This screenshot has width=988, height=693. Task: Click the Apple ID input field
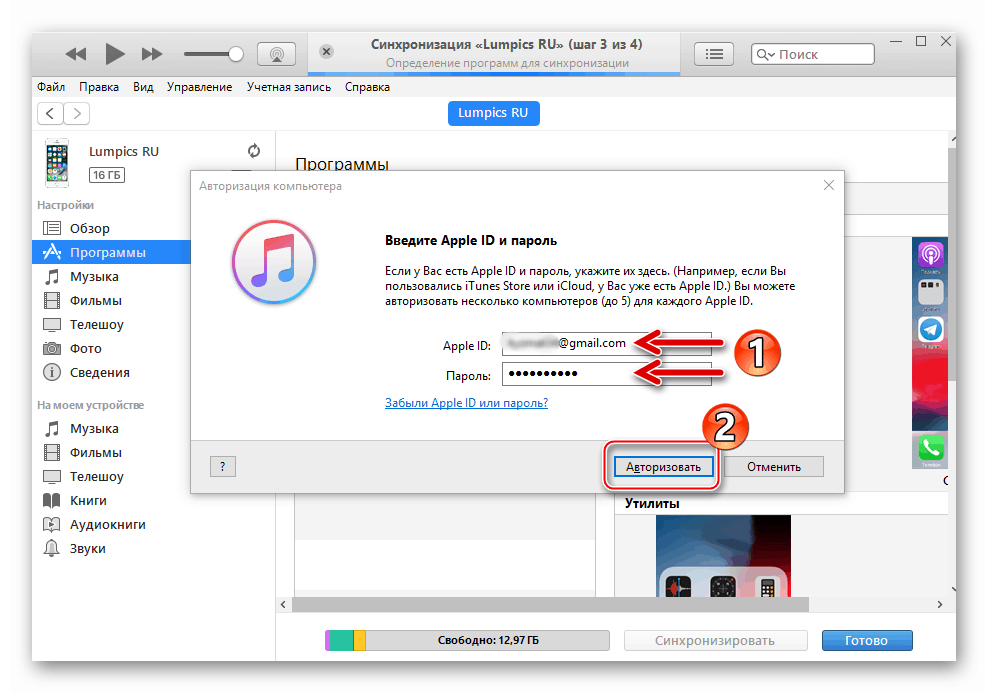606,344
